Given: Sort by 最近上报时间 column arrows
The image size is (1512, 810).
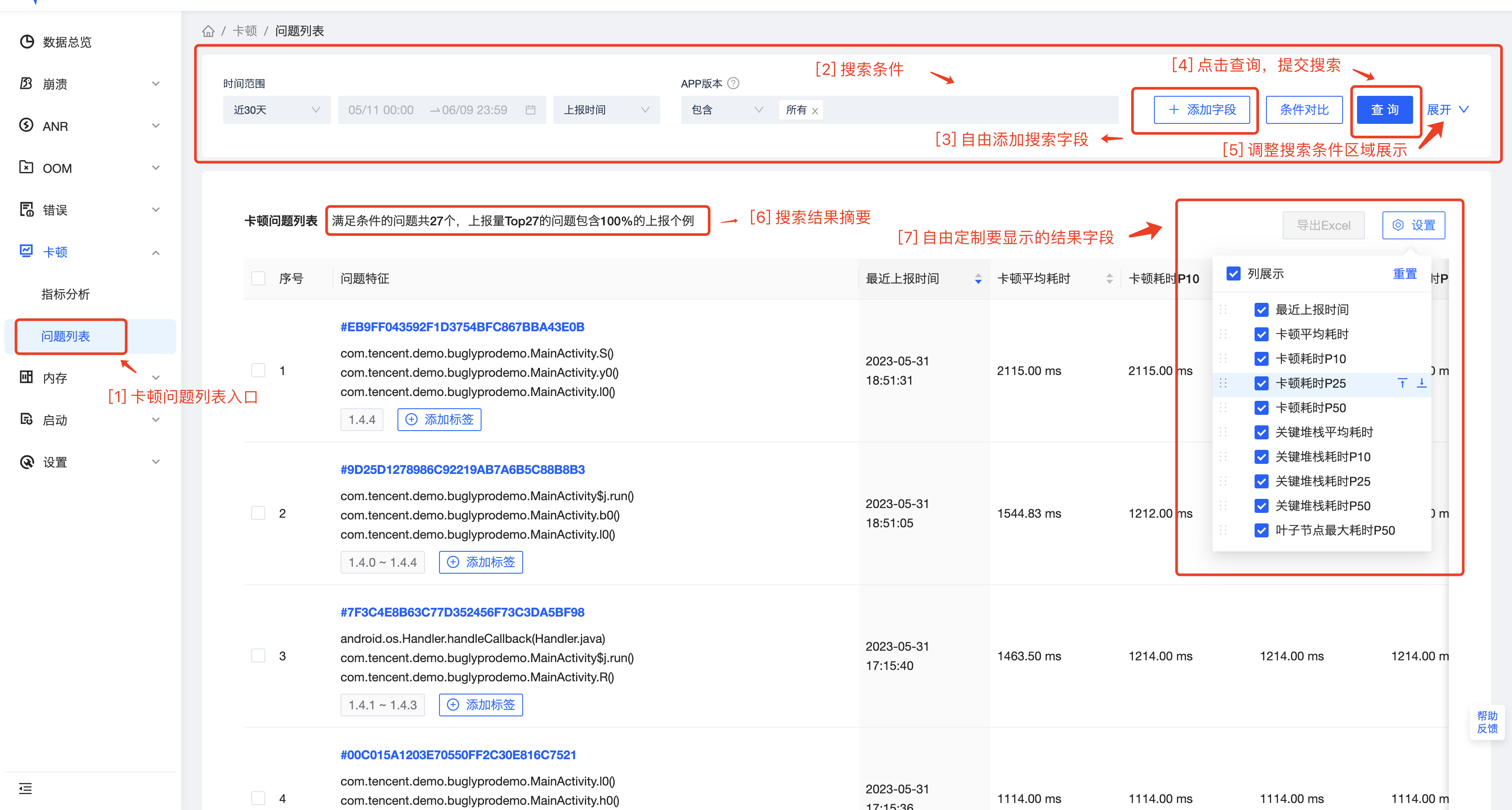Looking at the screenshot, I should [978, 279].
